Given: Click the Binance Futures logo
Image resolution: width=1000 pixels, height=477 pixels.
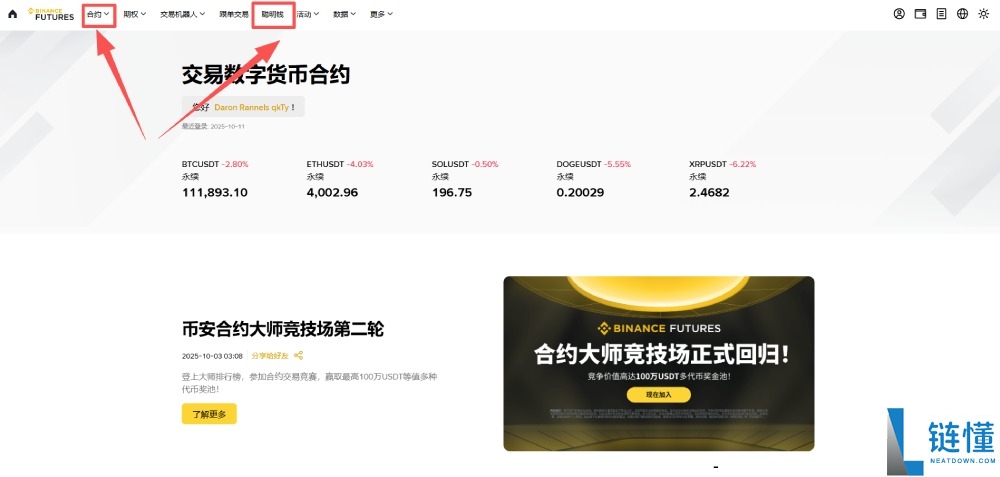Looking at the screenshot, I should [51, 14].
